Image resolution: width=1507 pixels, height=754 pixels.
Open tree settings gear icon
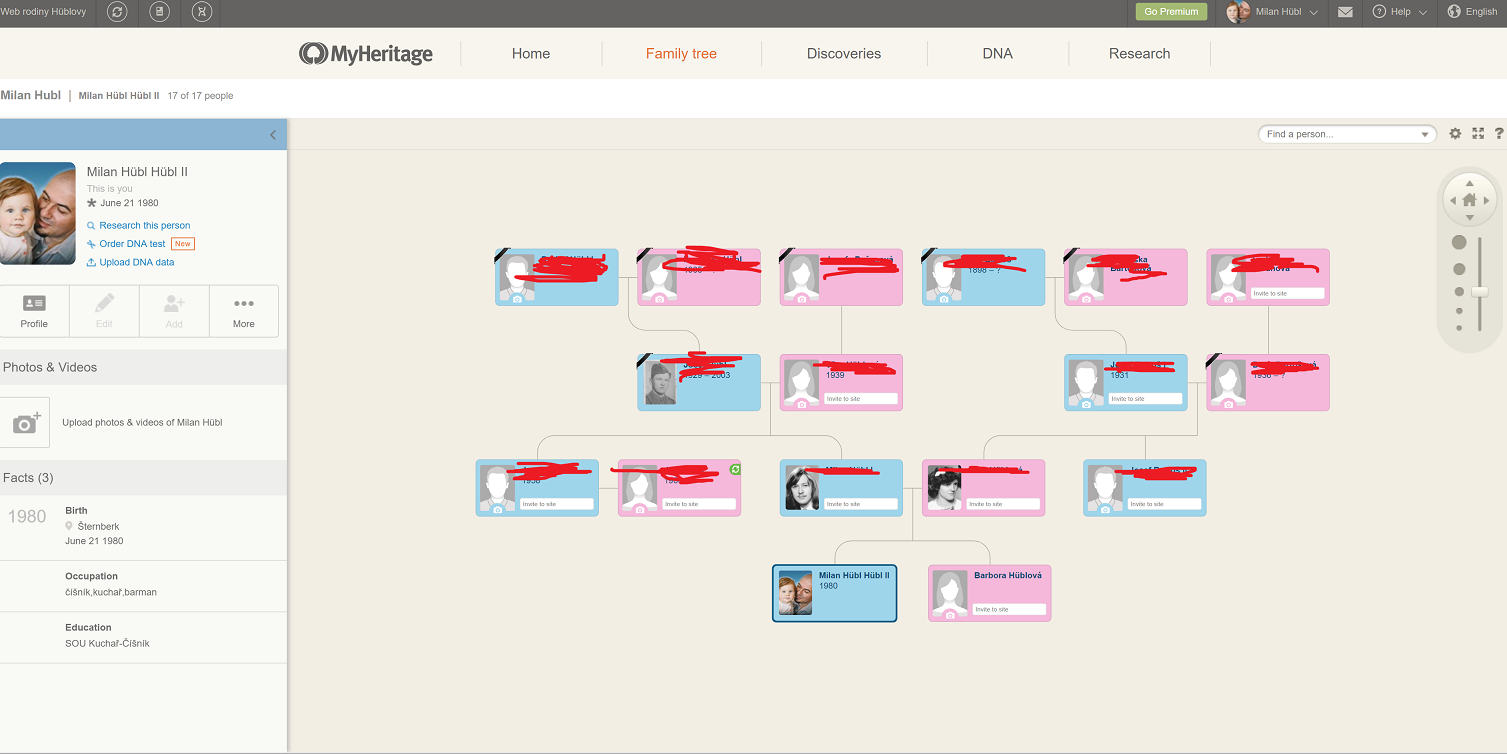1455,134
